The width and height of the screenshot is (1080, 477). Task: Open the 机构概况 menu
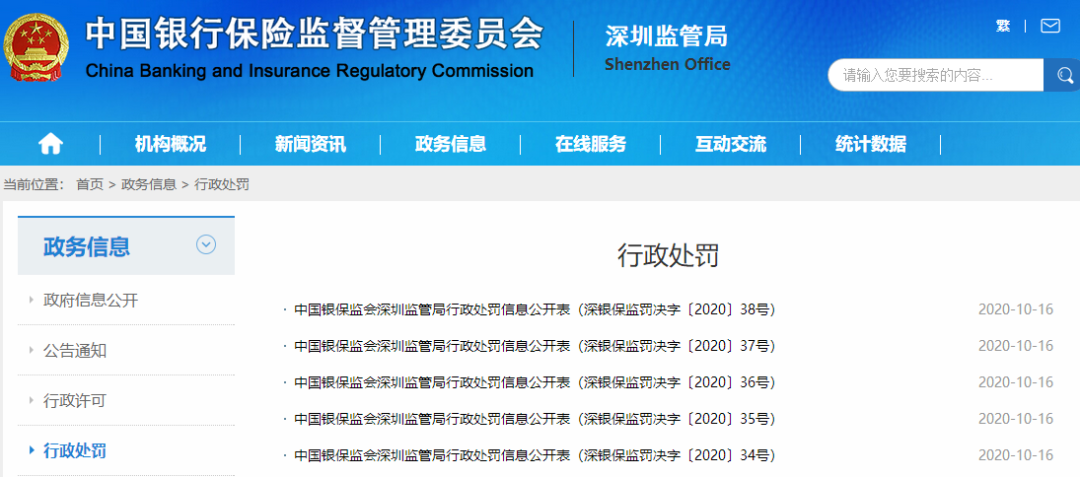pyautogui.click(x=170, y=145)
